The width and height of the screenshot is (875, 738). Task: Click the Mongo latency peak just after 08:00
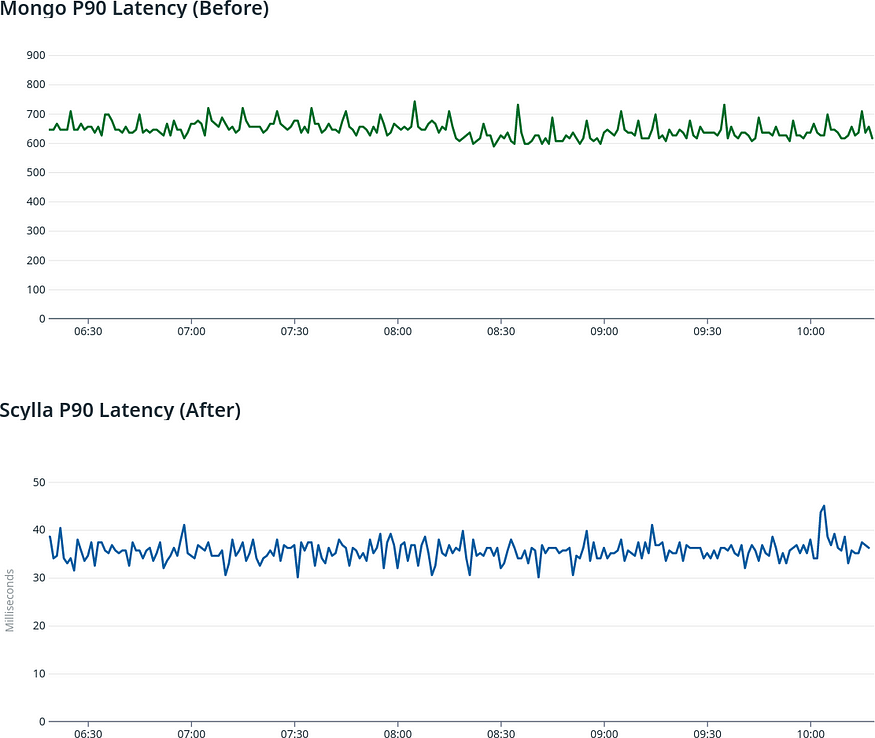coord(415,102)
